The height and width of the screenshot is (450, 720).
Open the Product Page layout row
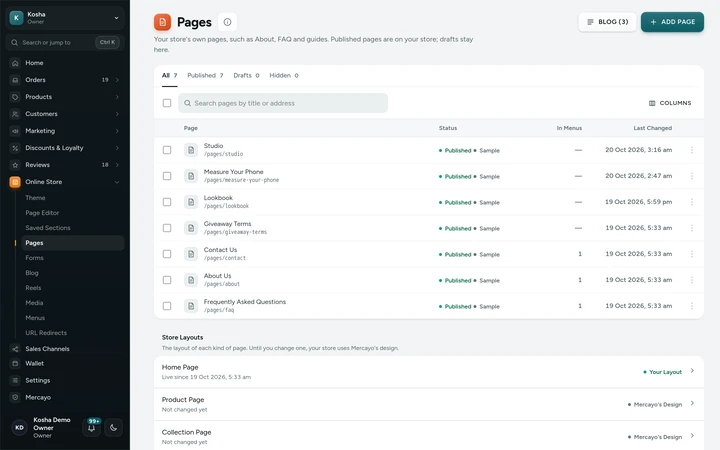(x=428, y=404)
